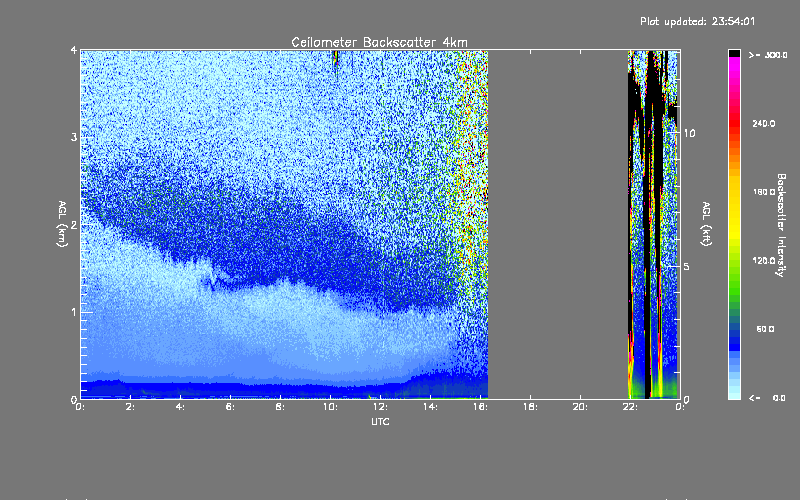This screenshot has width=800, height=500.
Task: Click the 'Plot updated: 23:54:01' timestamp
Action: click(697, 21)
